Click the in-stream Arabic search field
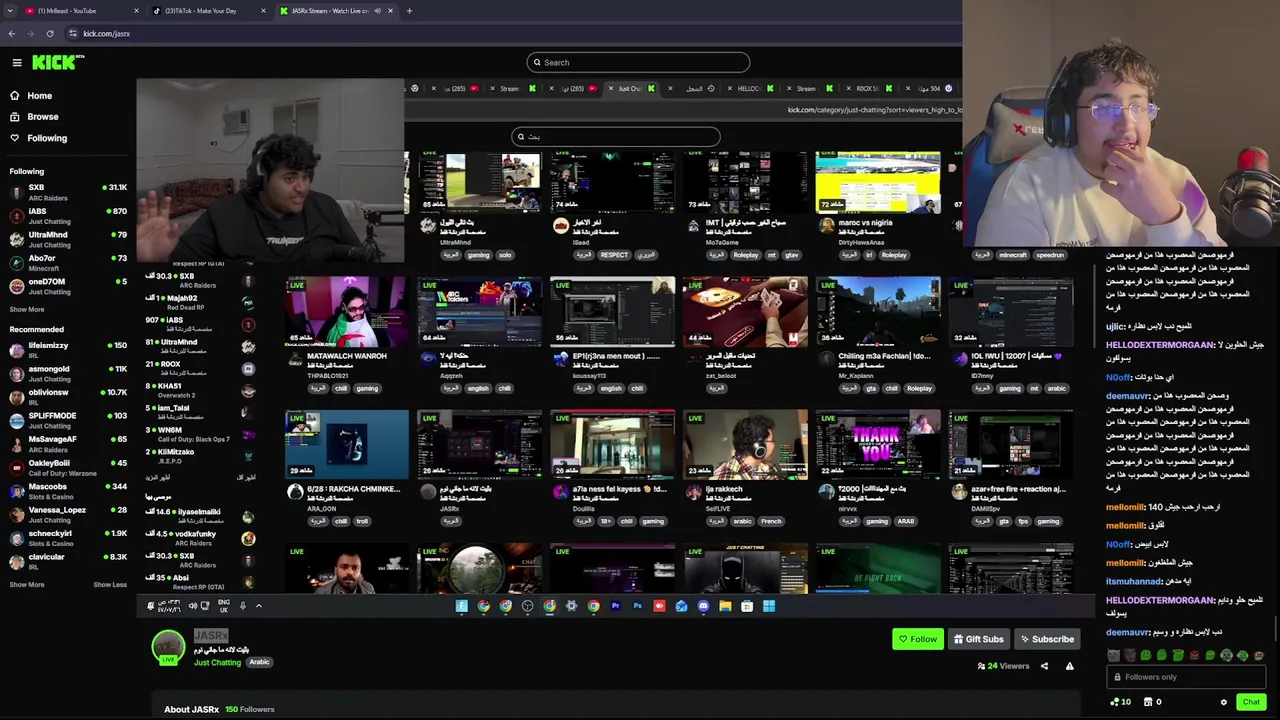Viewport: 1280px width, 720px height. pos(615,136)
